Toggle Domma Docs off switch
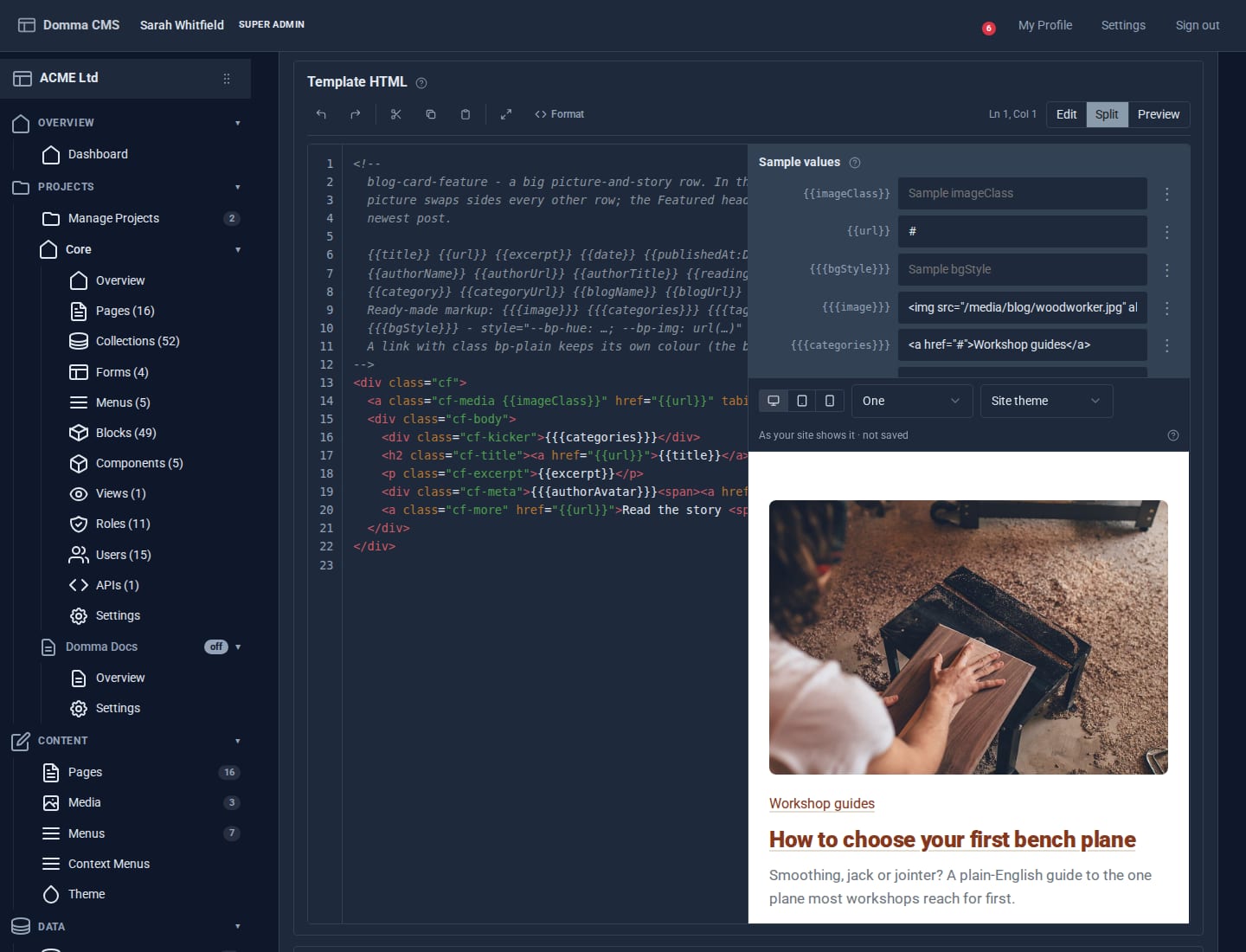 coord(216,646)
